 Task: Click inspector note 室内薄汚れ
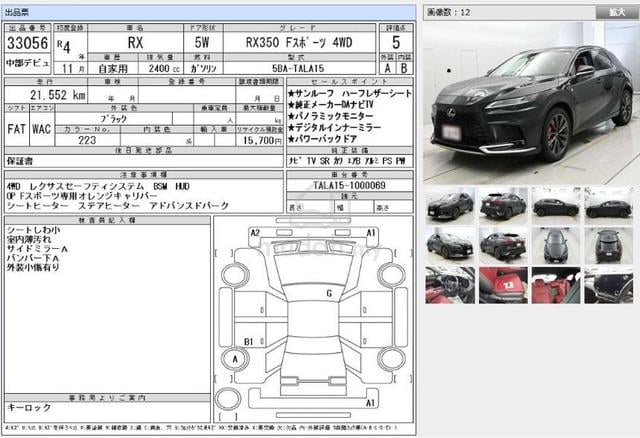tap(29, 239)
